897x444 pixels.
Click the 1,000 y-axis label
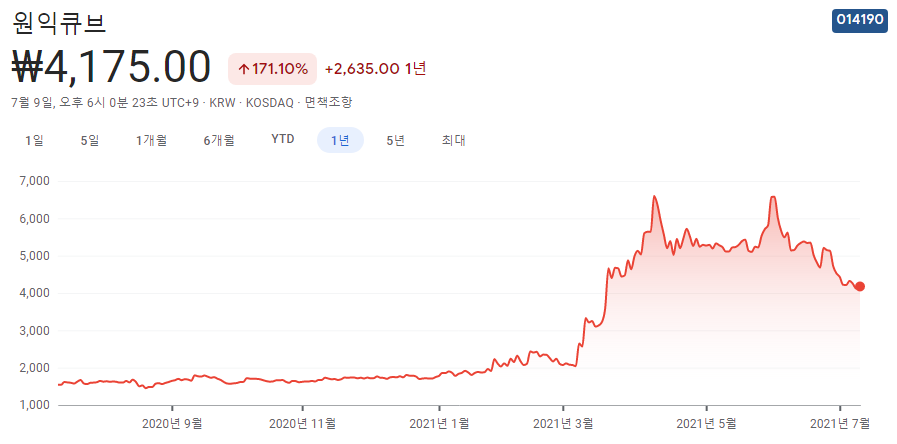tap(35, 406)
